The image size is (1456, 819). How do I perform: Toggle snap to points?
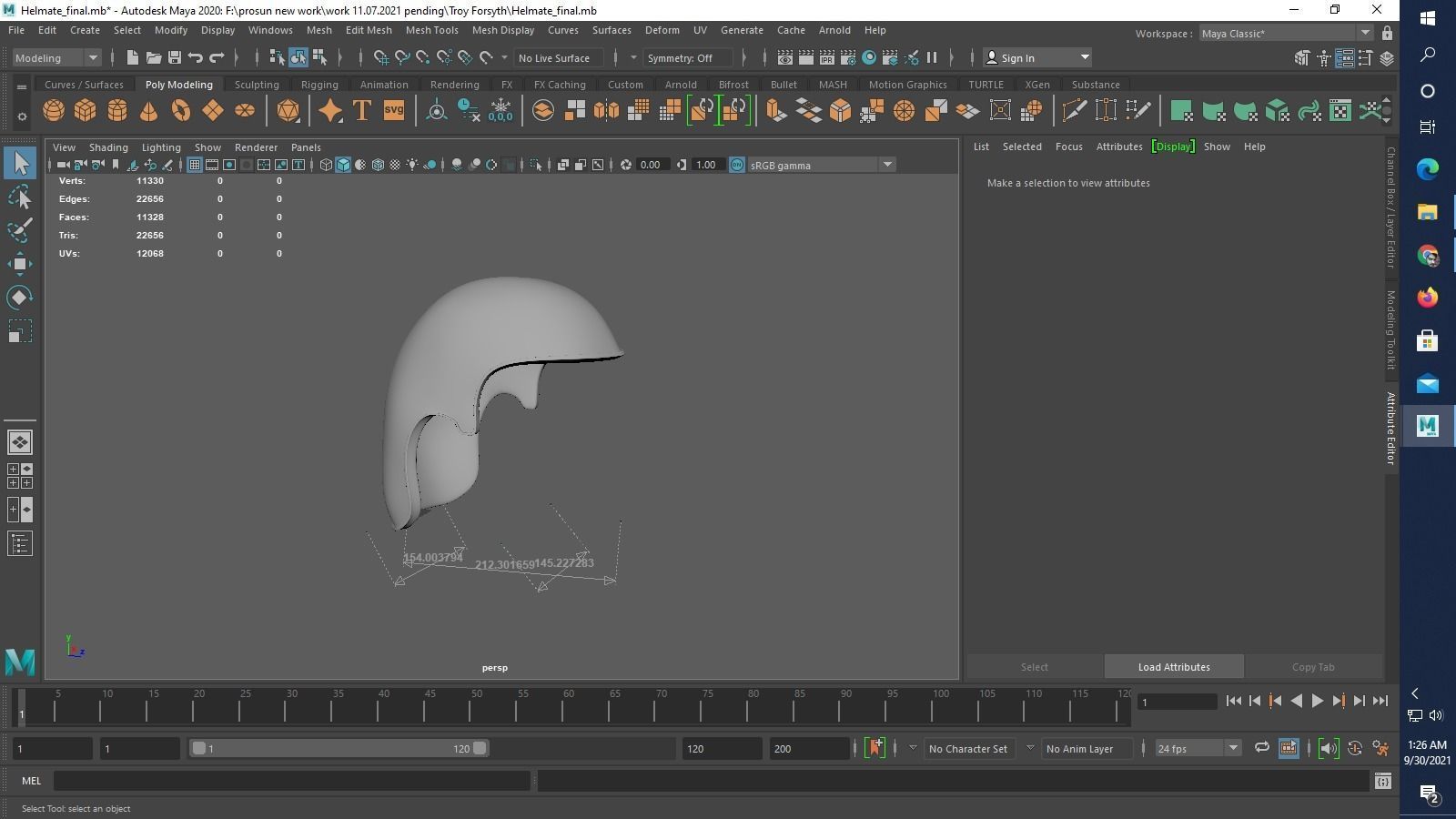[423, 57]
